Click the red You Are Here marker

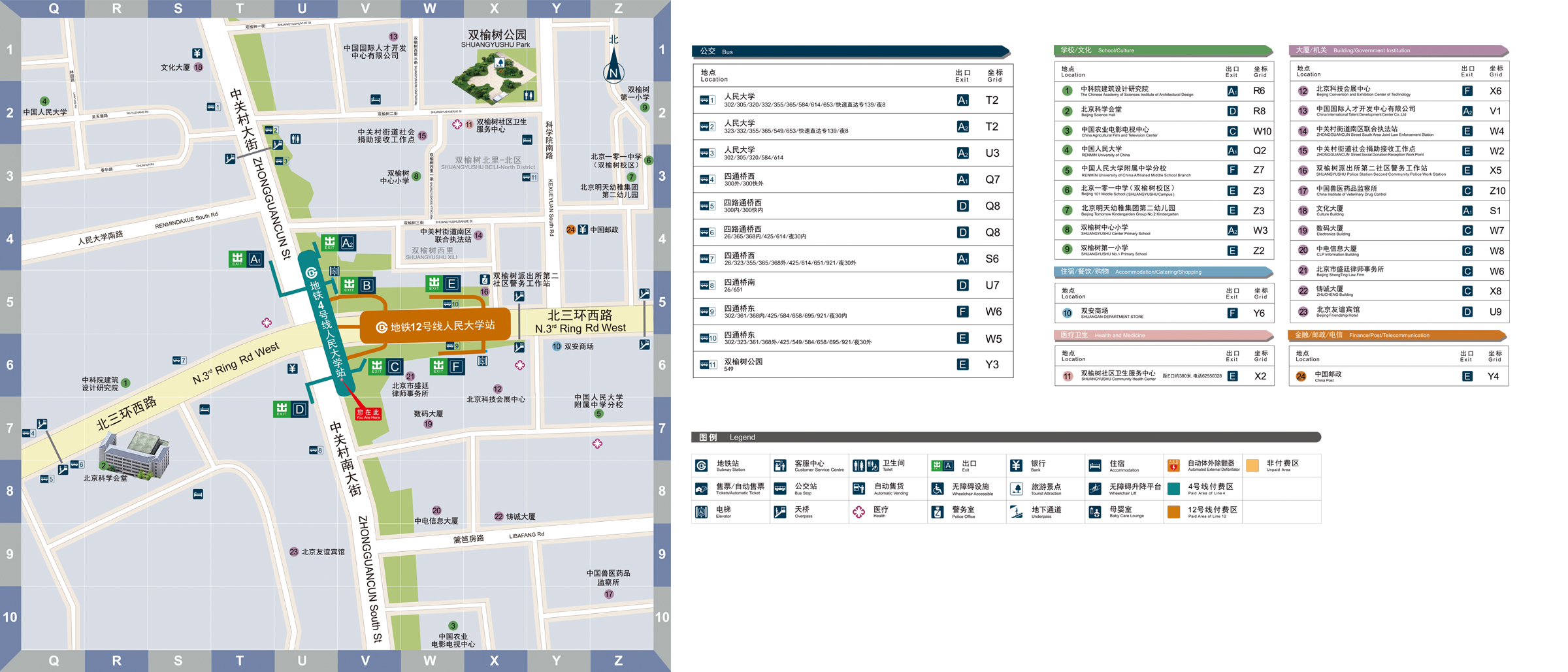coord(368,413)
